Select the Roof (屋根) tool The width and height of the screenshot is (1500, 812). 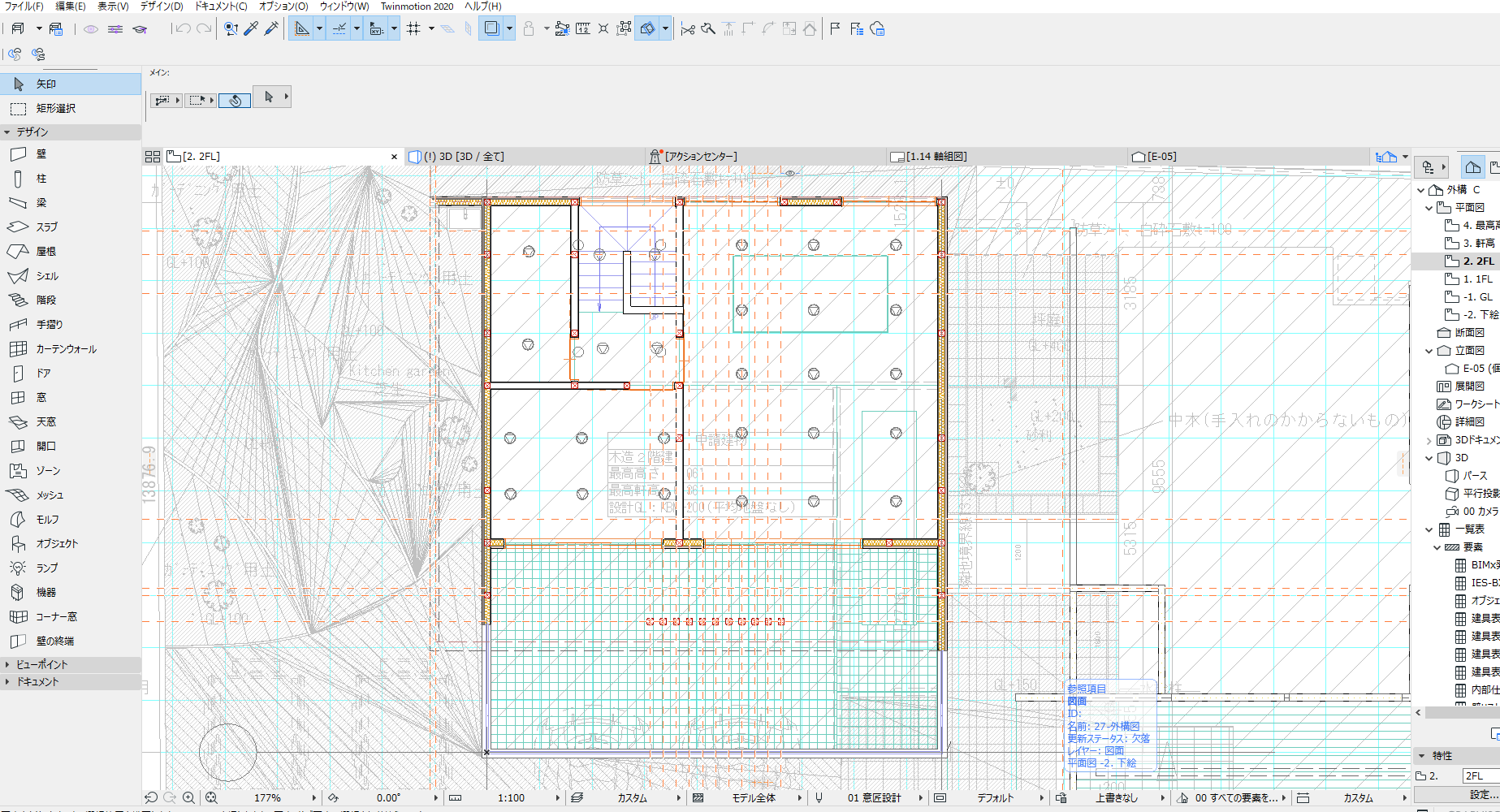[71, 252]
